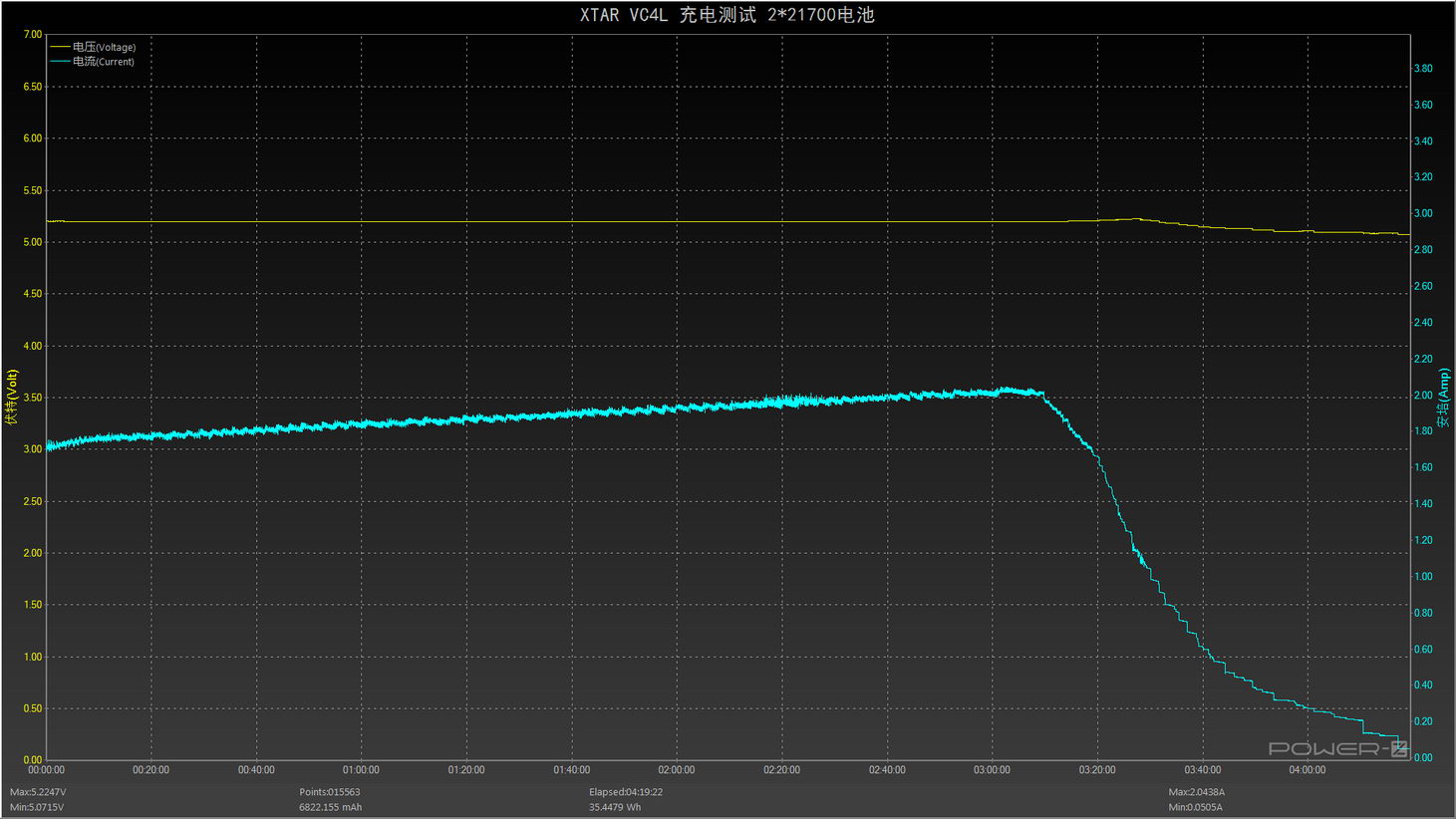The image size is (1456, 819).
Task: Click the 5.50 voltage axis tick label
Action: pyautogui.click(x=32, y=190)
